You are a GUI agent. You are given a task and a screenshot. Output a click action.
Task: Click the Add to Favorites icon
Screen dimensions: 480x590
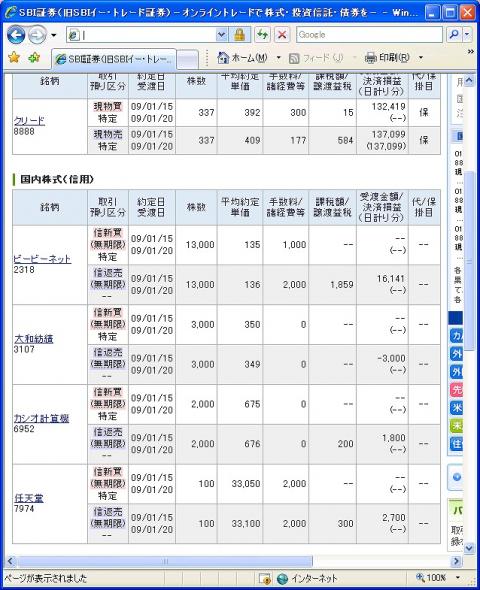[34, 58]
